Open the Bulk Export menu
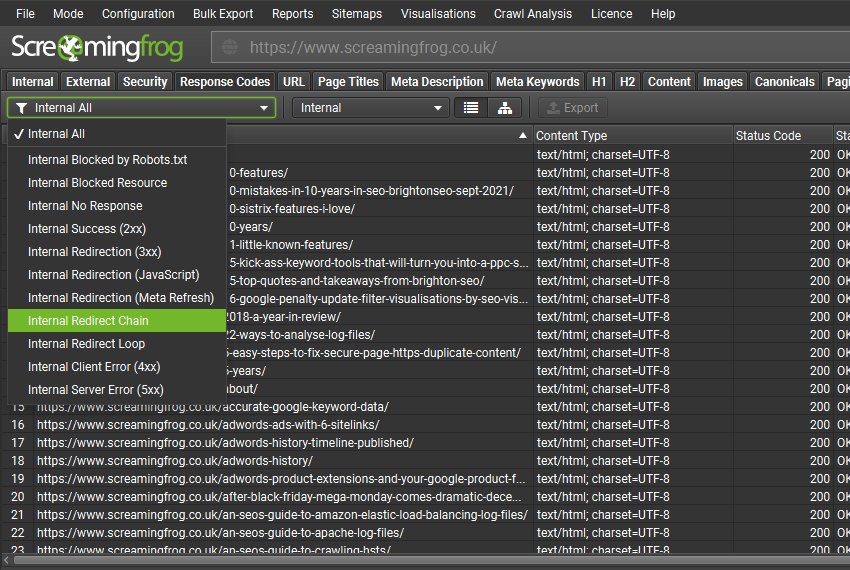Viewport: 850px width, 570px height. [223, 14]
